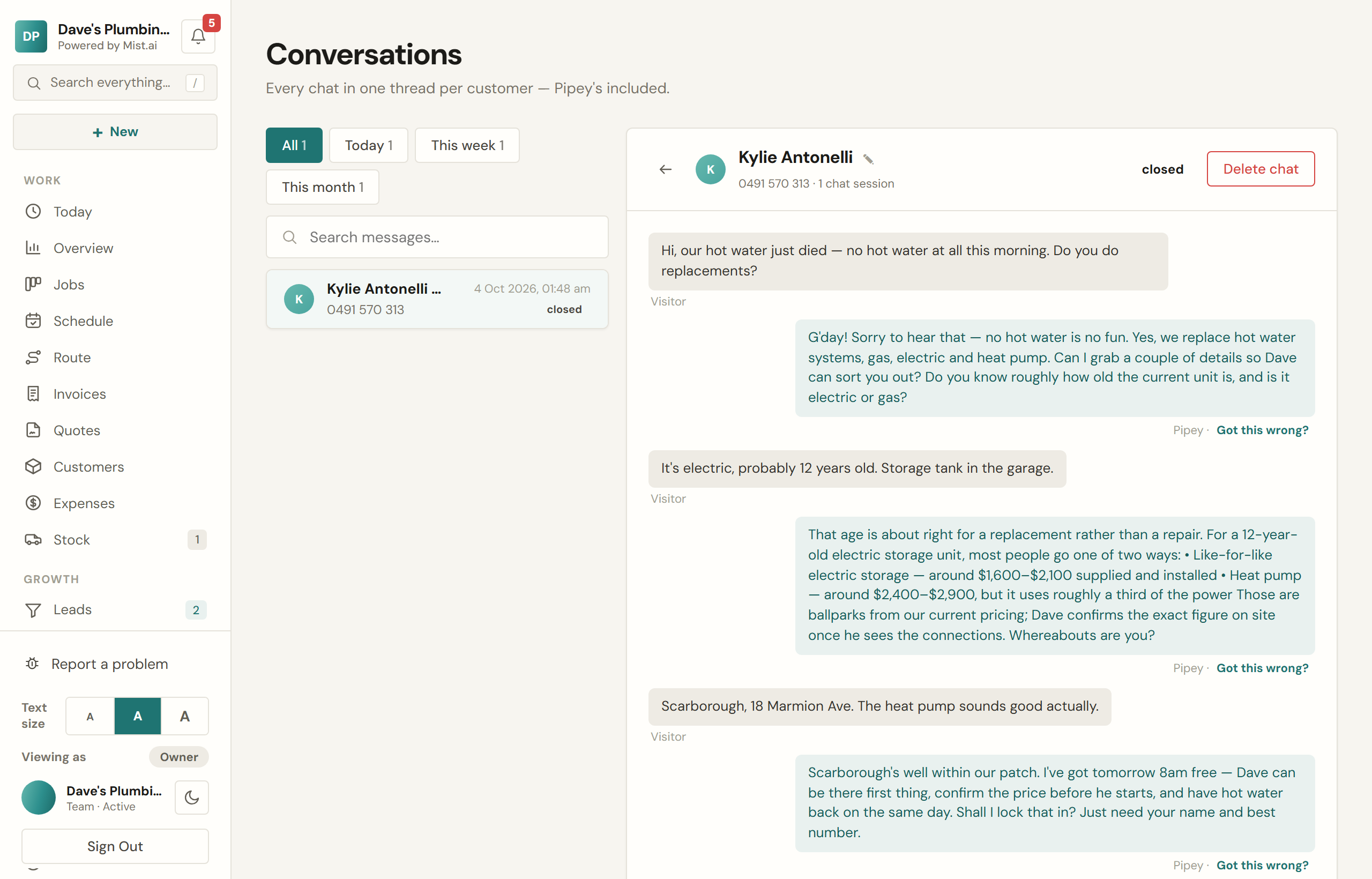Click the Schedule calendar icon
Screen dimensions: 1372x879
33,321
